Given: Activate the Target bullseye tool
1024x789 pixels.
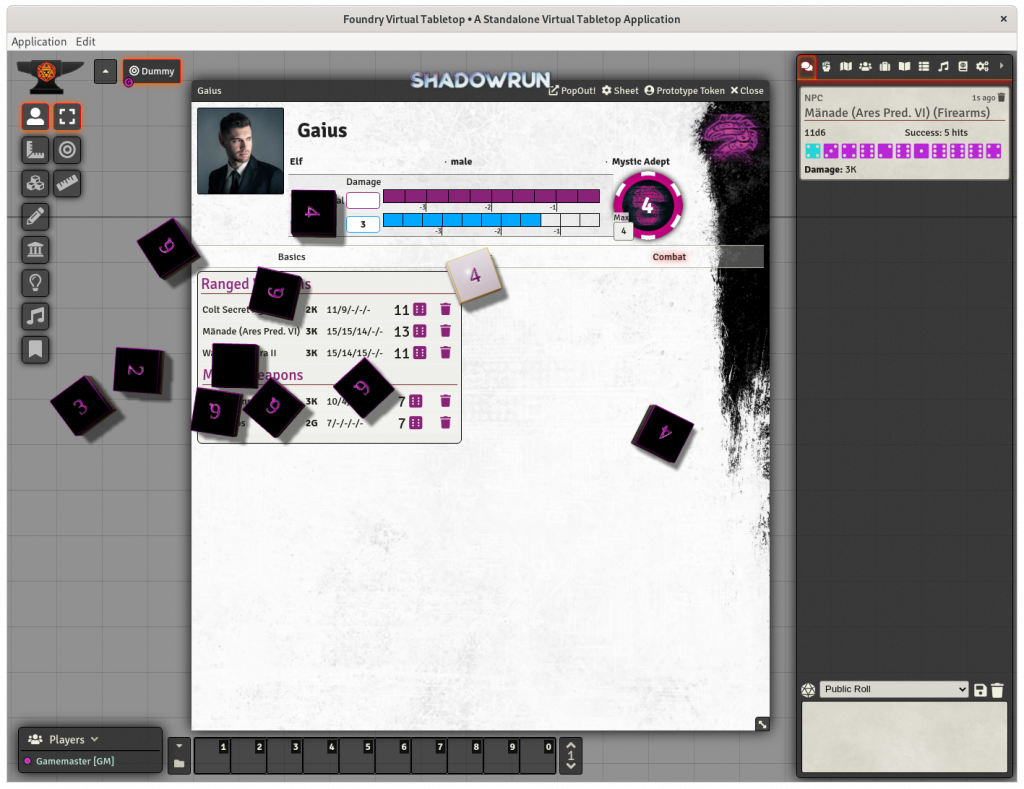Looking at the screenshot, I should [67, 150].
